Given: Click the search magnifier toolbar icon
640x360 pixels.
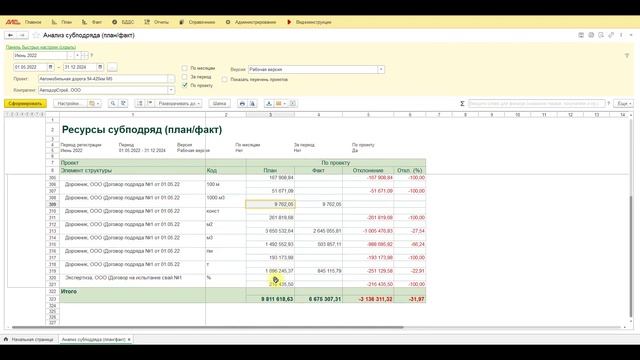Looking at the screenshot, I should [x=113, y=104].
